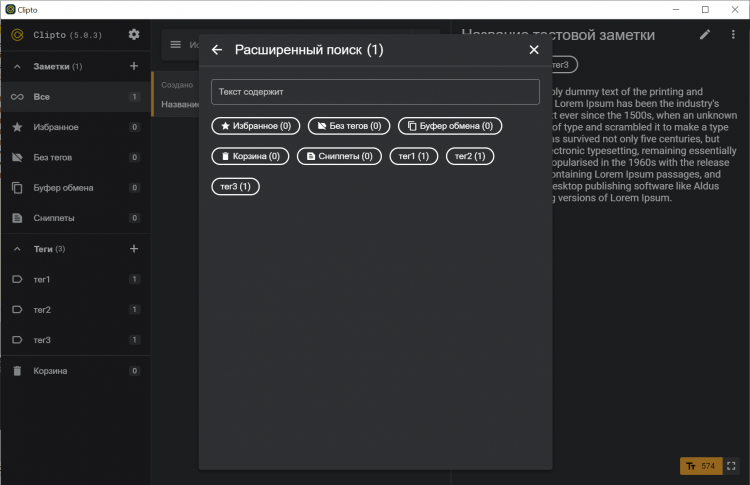This screenshot has height=485, width=750.
Task: Toggle the Избранное (0) filter chip
Action: tap(256, 126)
